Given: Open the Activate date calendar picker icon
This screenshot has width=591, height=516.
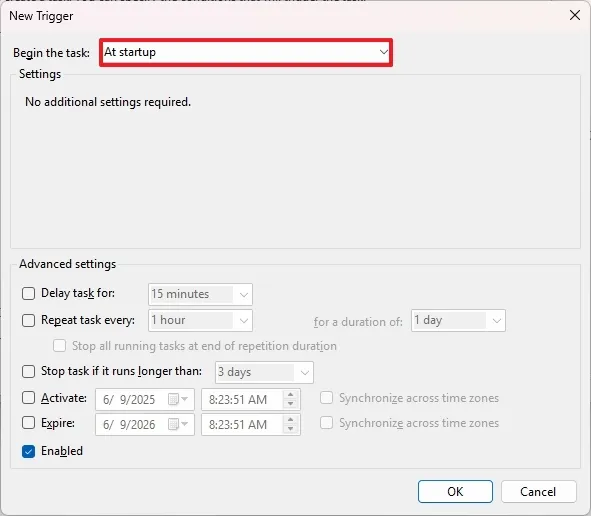Looking at the screenshot, I should click(x=178, y=399).
